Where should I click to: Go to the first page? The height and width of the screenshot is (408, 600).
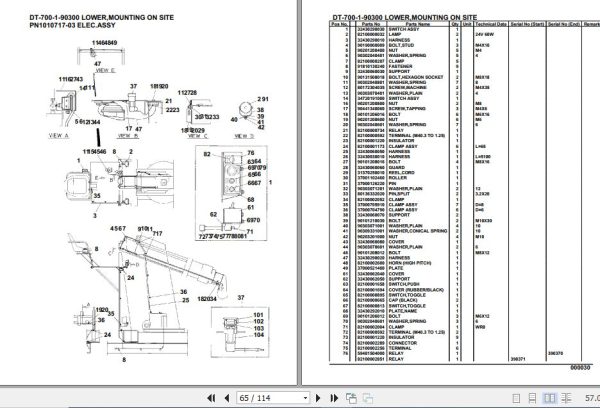(211, 398)
